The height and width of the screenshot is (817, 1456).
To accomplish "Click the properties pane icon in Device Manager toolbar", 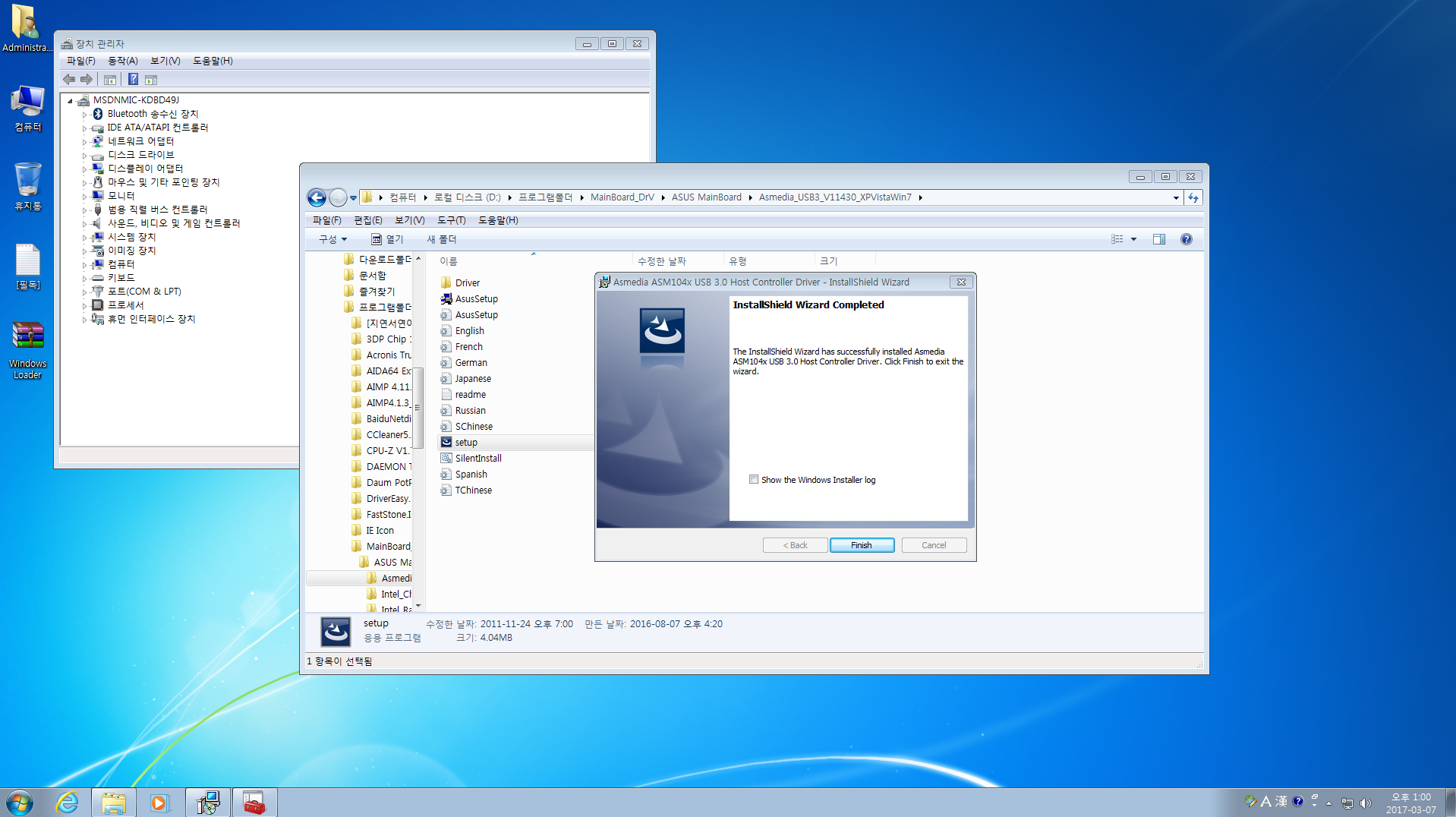I will 151,80.
